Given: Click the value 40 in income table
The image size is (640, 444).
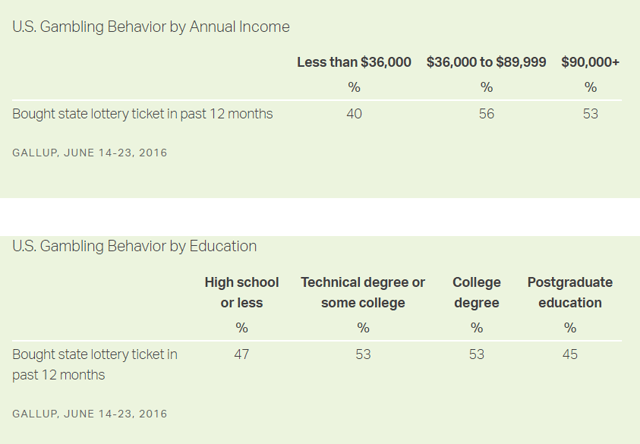Looking at the screenshot, I should [x=354, y=113].
